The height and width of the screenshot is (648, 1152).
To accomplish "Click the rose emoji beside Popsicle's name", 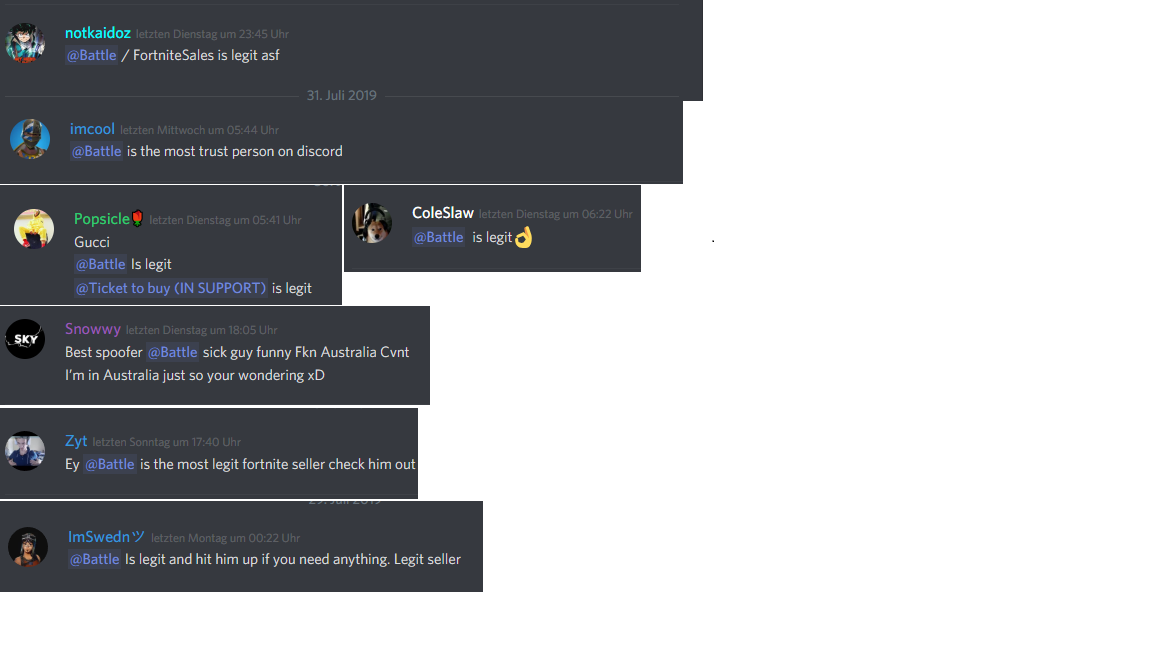I will coord(137,218).
